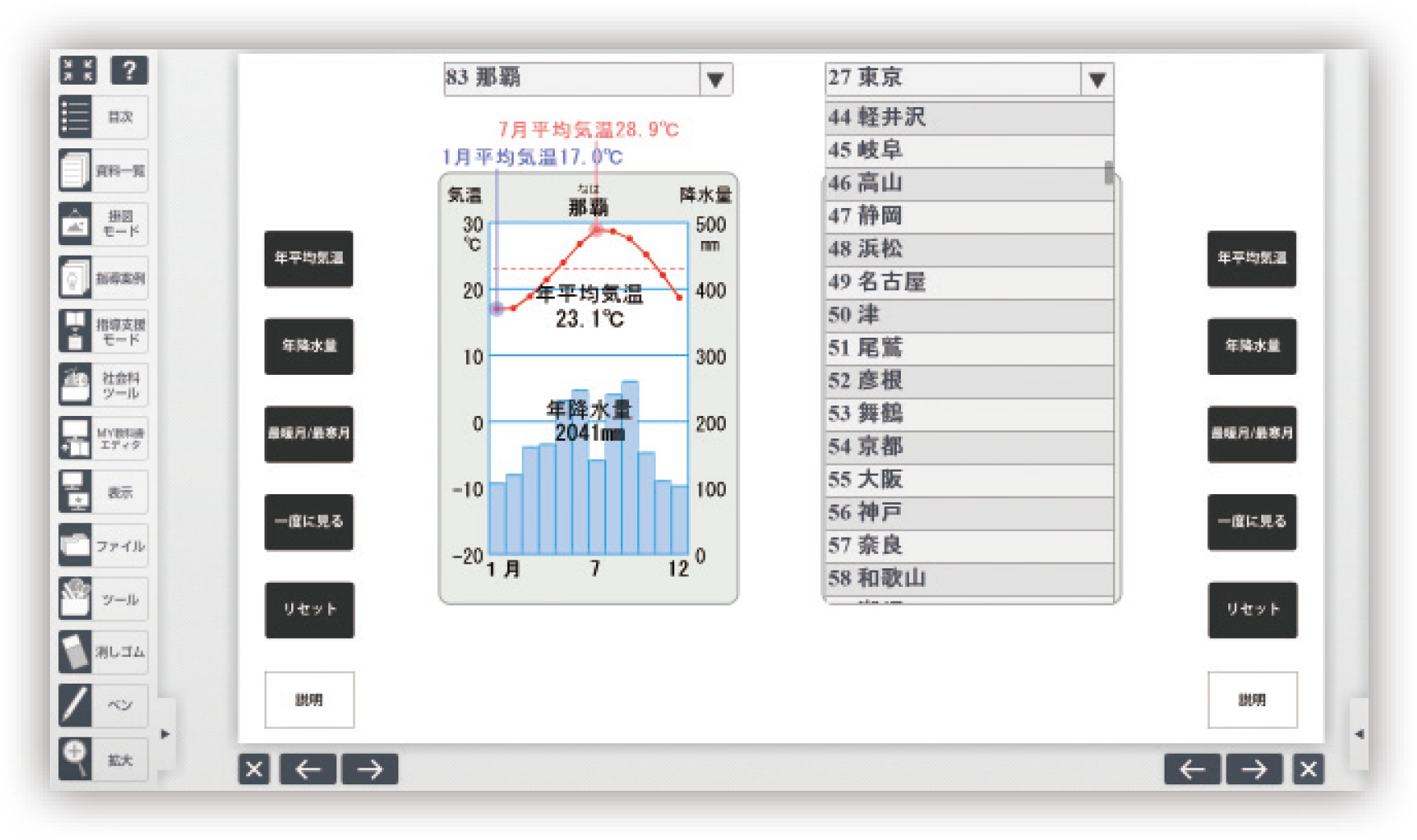
Task: Open the 社会科ツール toolbox
Action: [102, 385]
